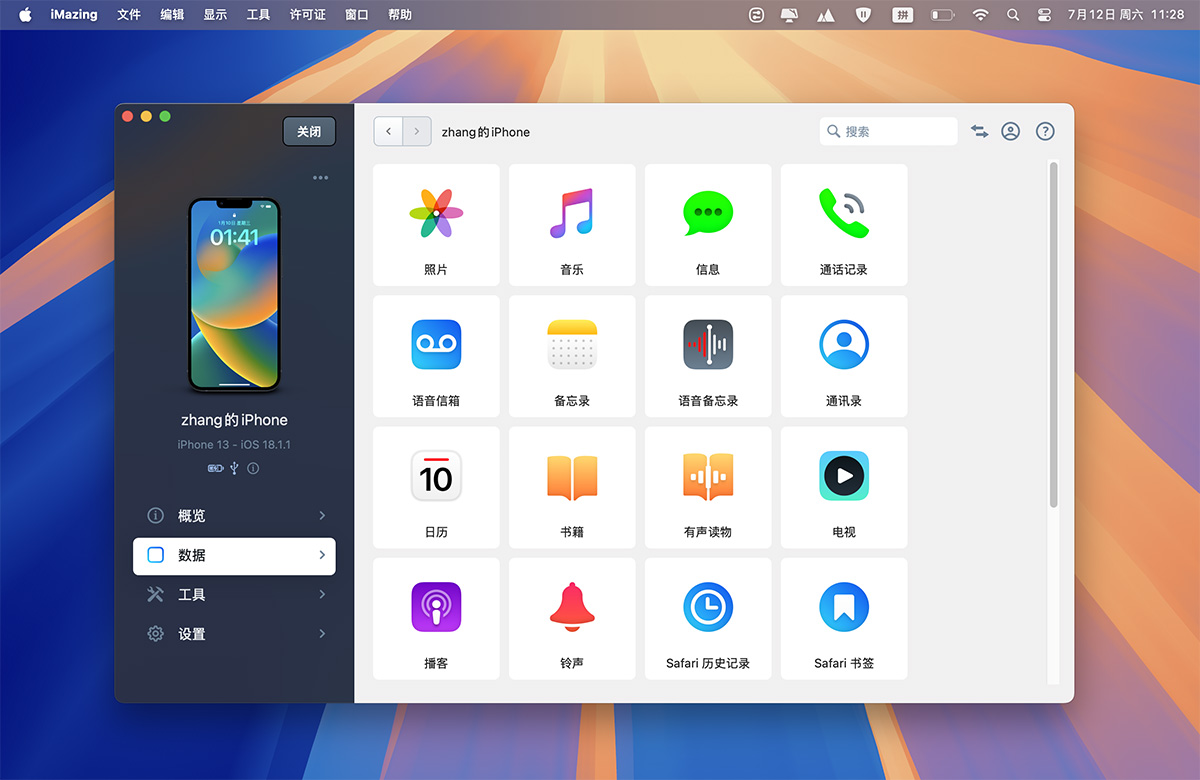Open the 许可证 (License) menu
1200x780 pixels.
(x=308, y=15)
